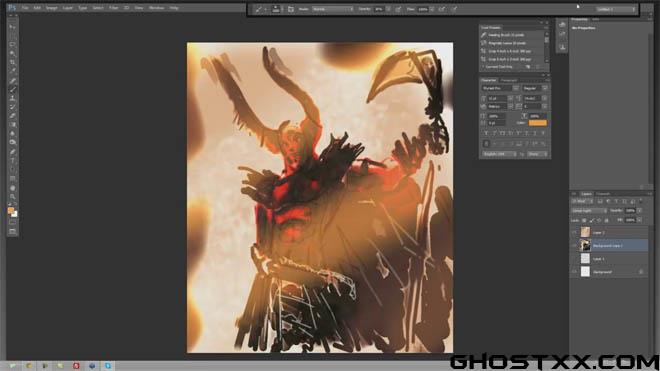Toggle the Brush panel from options bar
Viewport: 660px width, 371px height.
pyautogui.click(x=291, y=9)
